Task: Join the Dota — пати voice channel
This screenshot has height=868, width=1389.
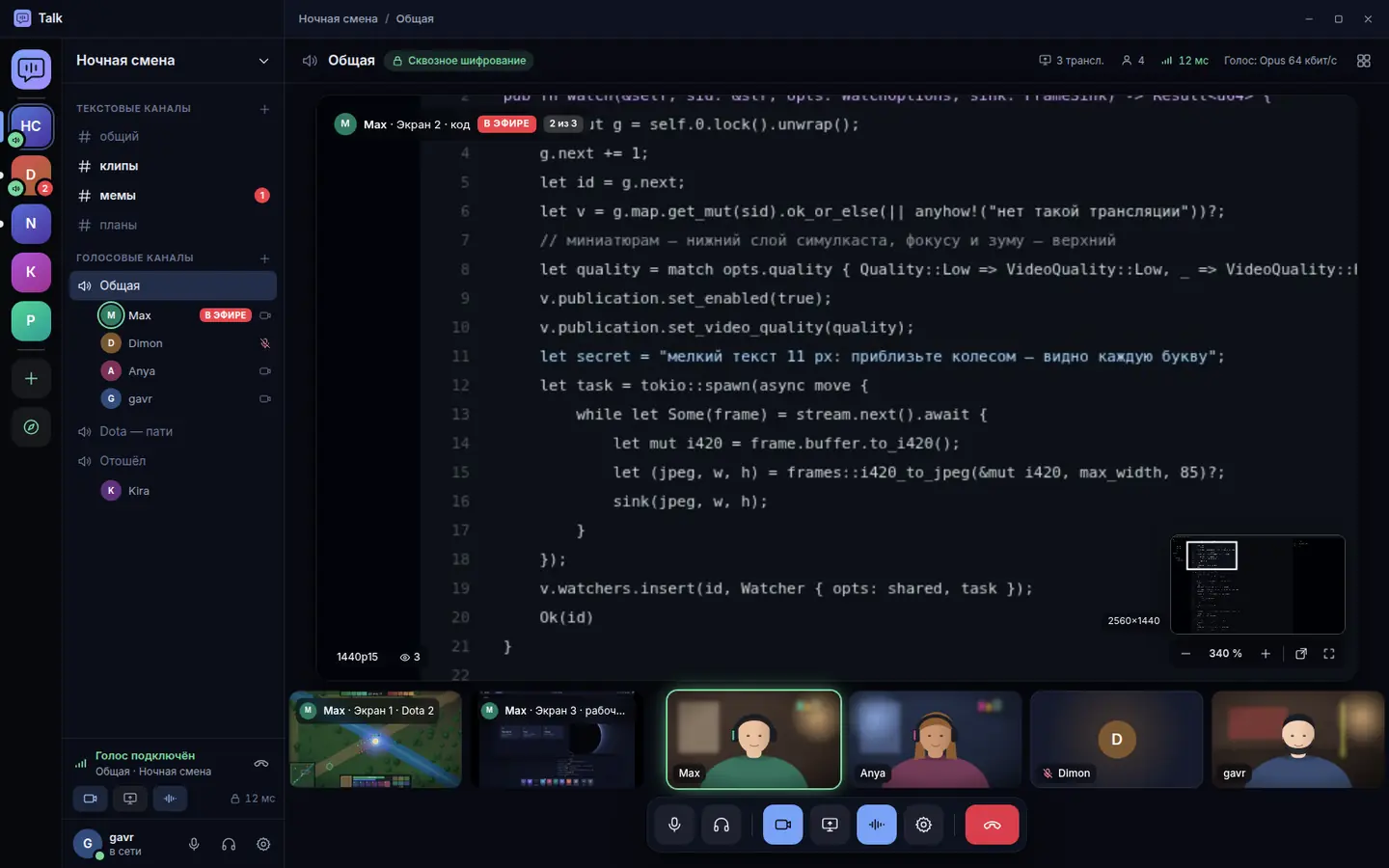Action: [173, 432]
